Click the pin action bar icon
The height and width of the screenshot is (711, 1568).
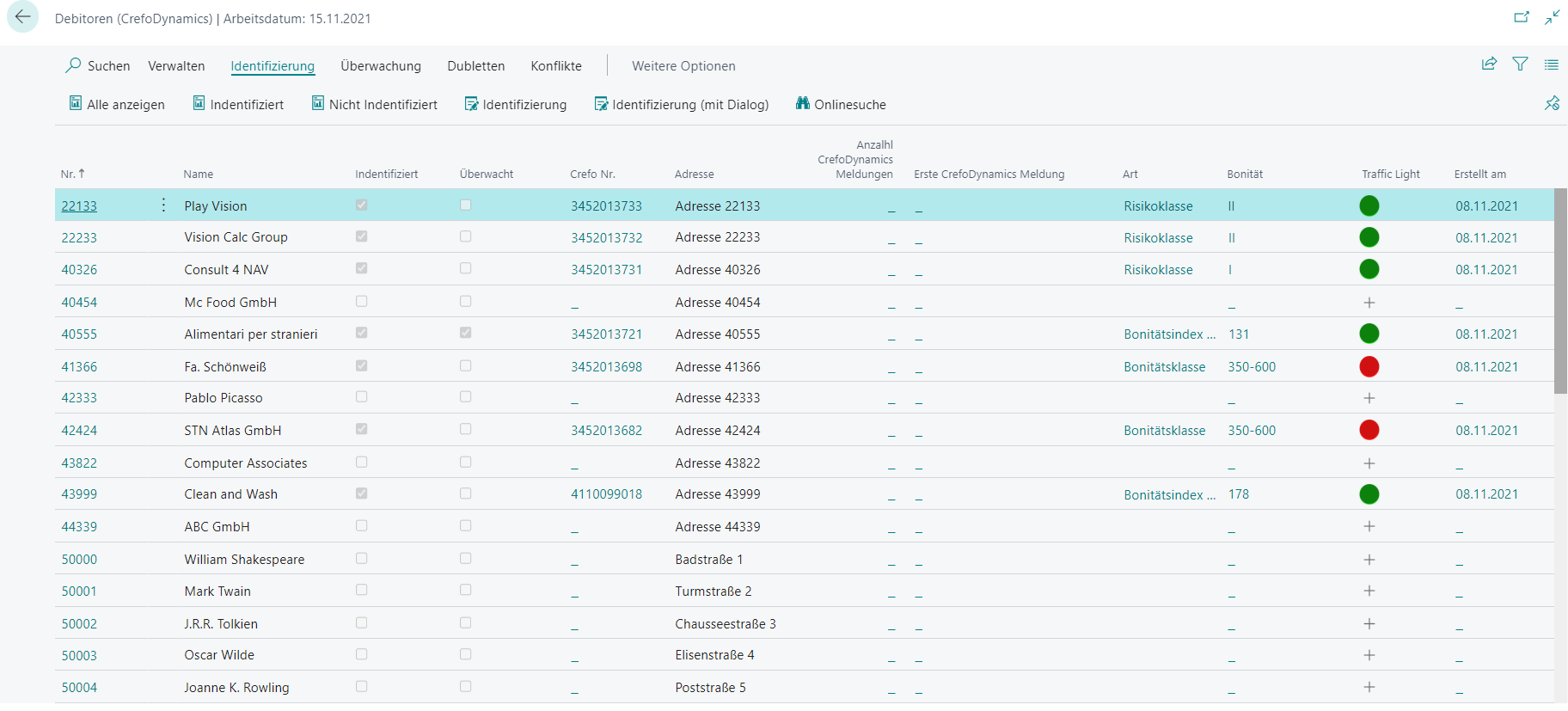click(x=1552, y=103)
